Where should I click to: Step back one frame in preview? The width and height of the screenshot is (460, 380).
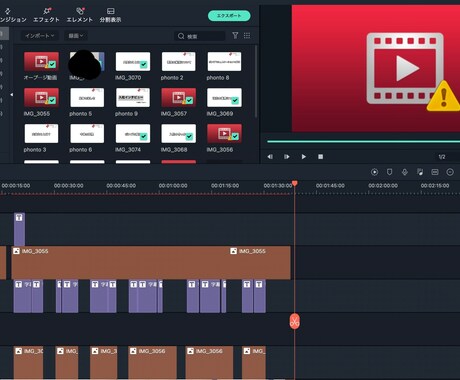pos(270,157)
